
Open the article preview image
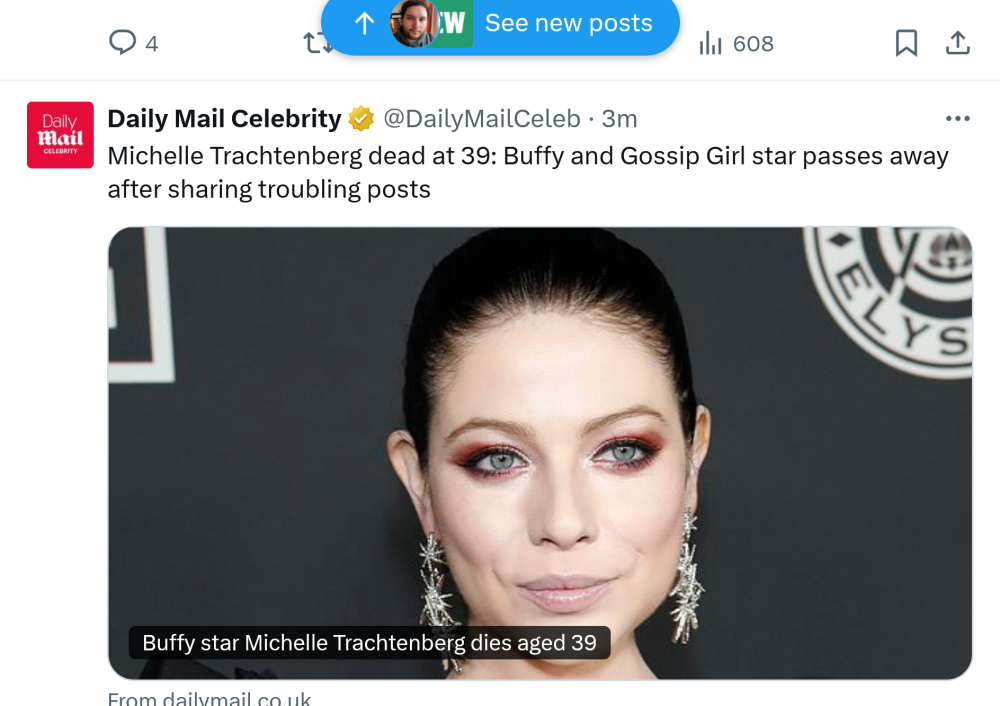click(x=540, y=420)
